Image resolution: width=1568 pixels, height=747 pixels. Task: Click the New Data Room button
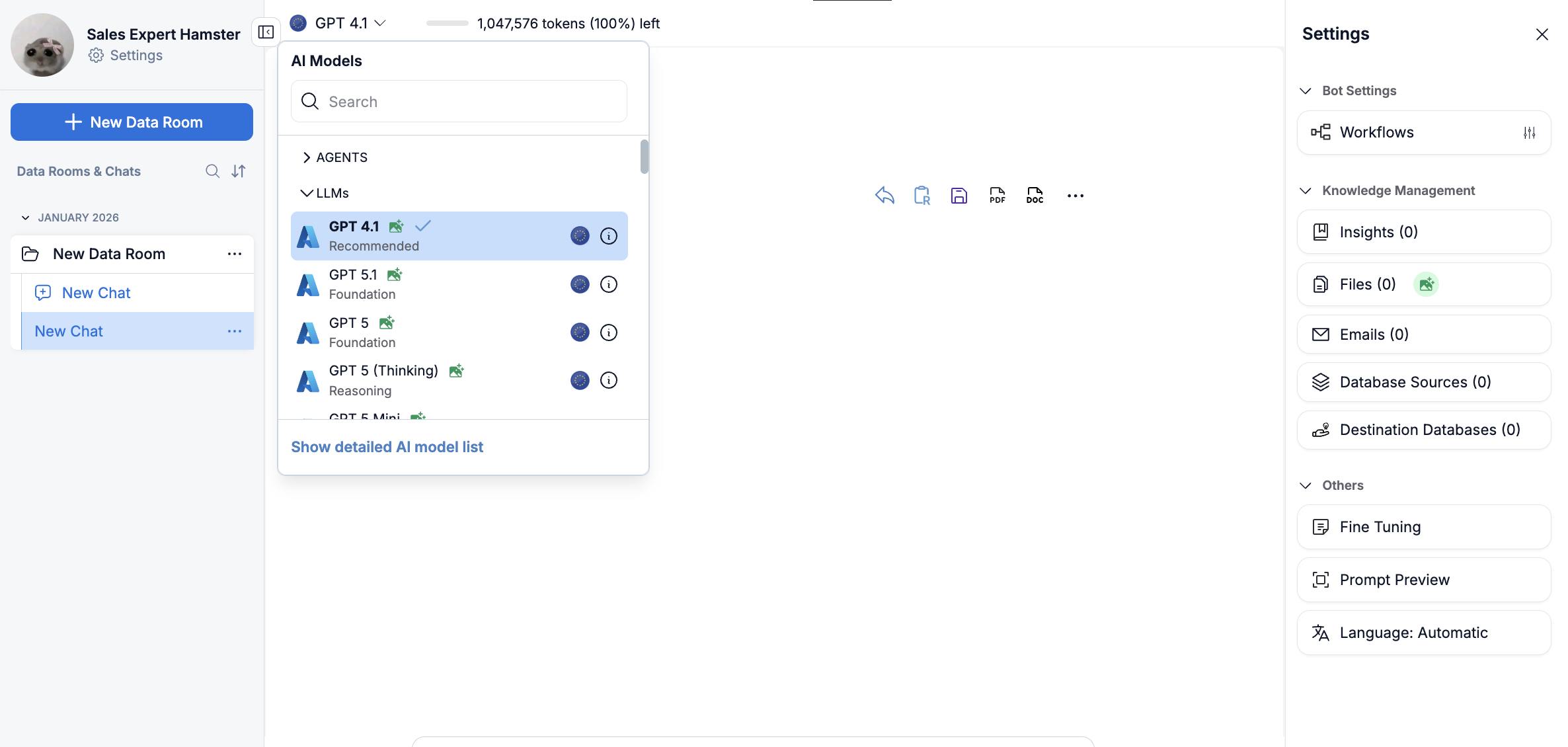[x=132, y=122]
